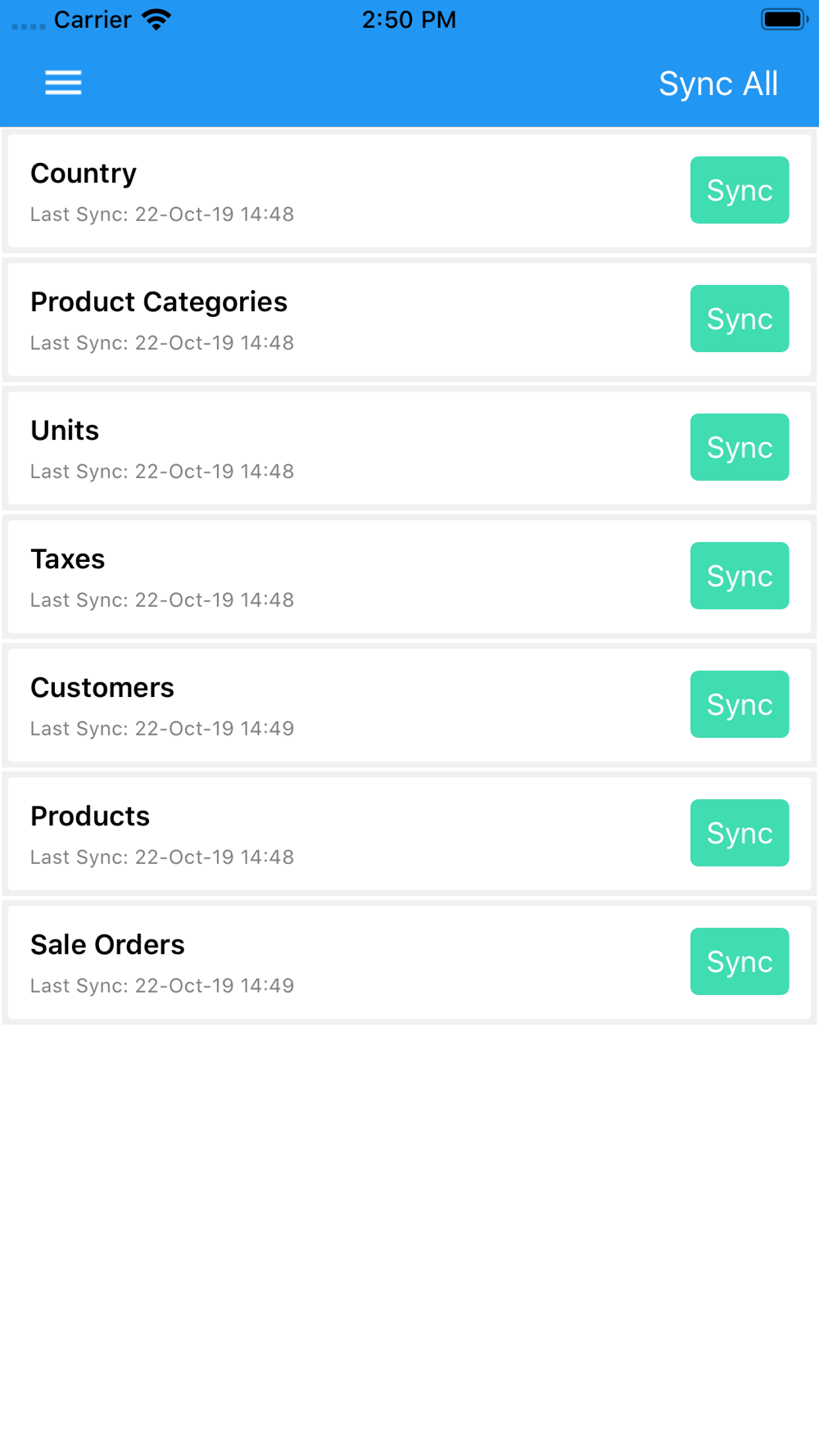This screenshot has height=1456, width=819.
Task: Open the hamburger menu
Action: [x=63, y=83]
